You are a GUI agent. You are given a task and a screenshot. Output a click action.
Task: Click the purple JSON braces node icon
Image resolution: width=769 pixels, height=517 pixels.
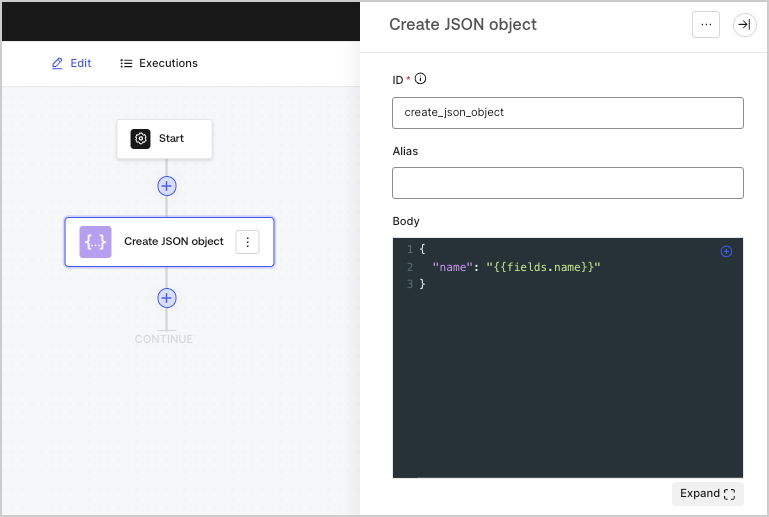pos(95,242)
